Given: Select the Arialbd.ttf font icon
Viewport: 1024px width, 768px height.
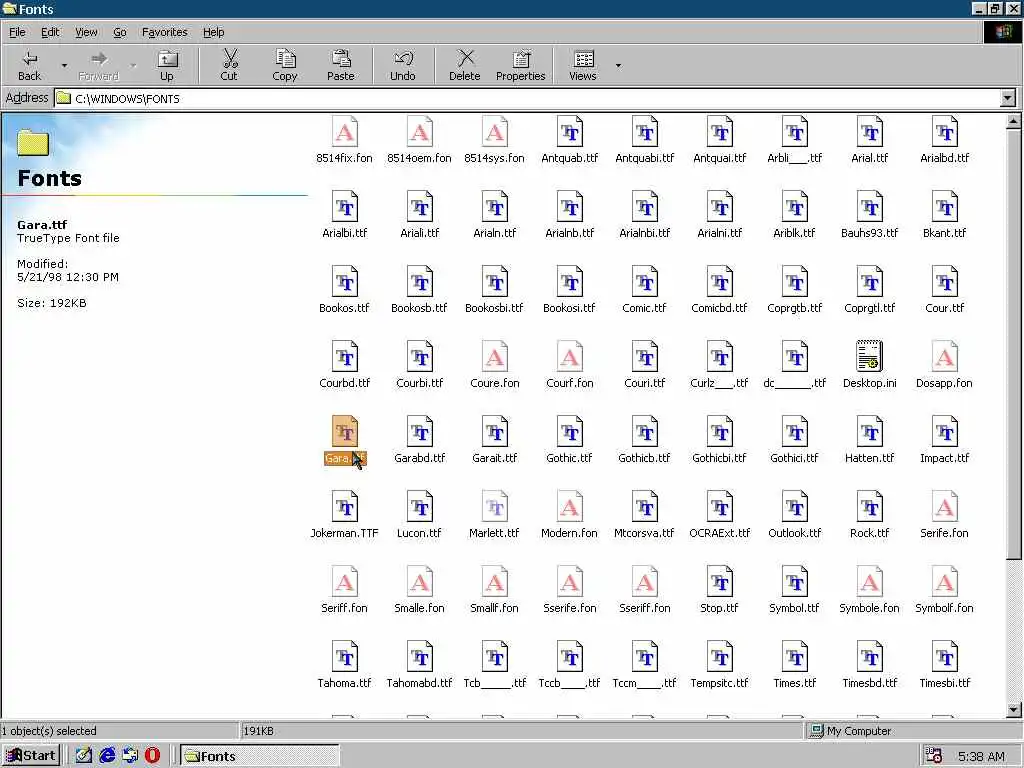Looking at the screenshot, I should [x=945, y=140].
